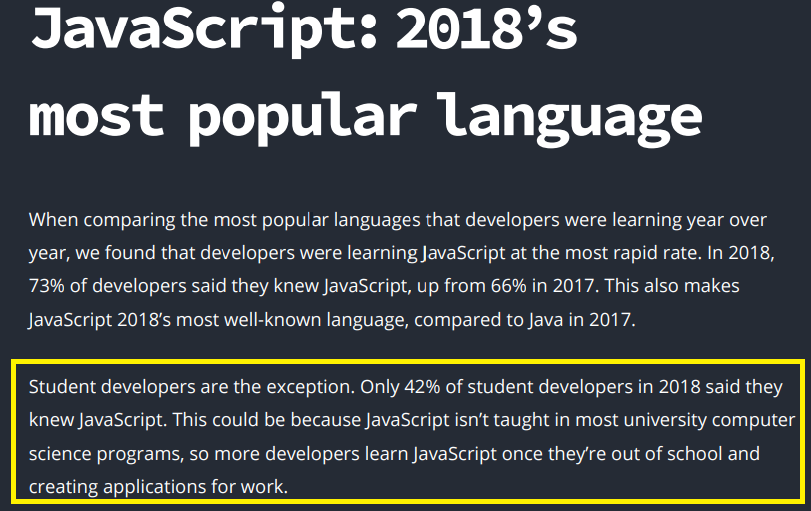This screenshot has width=811, height=511.
Task: Click the sentence beginning "When comparing the most popular languages"
Action: tap(398, 220)
